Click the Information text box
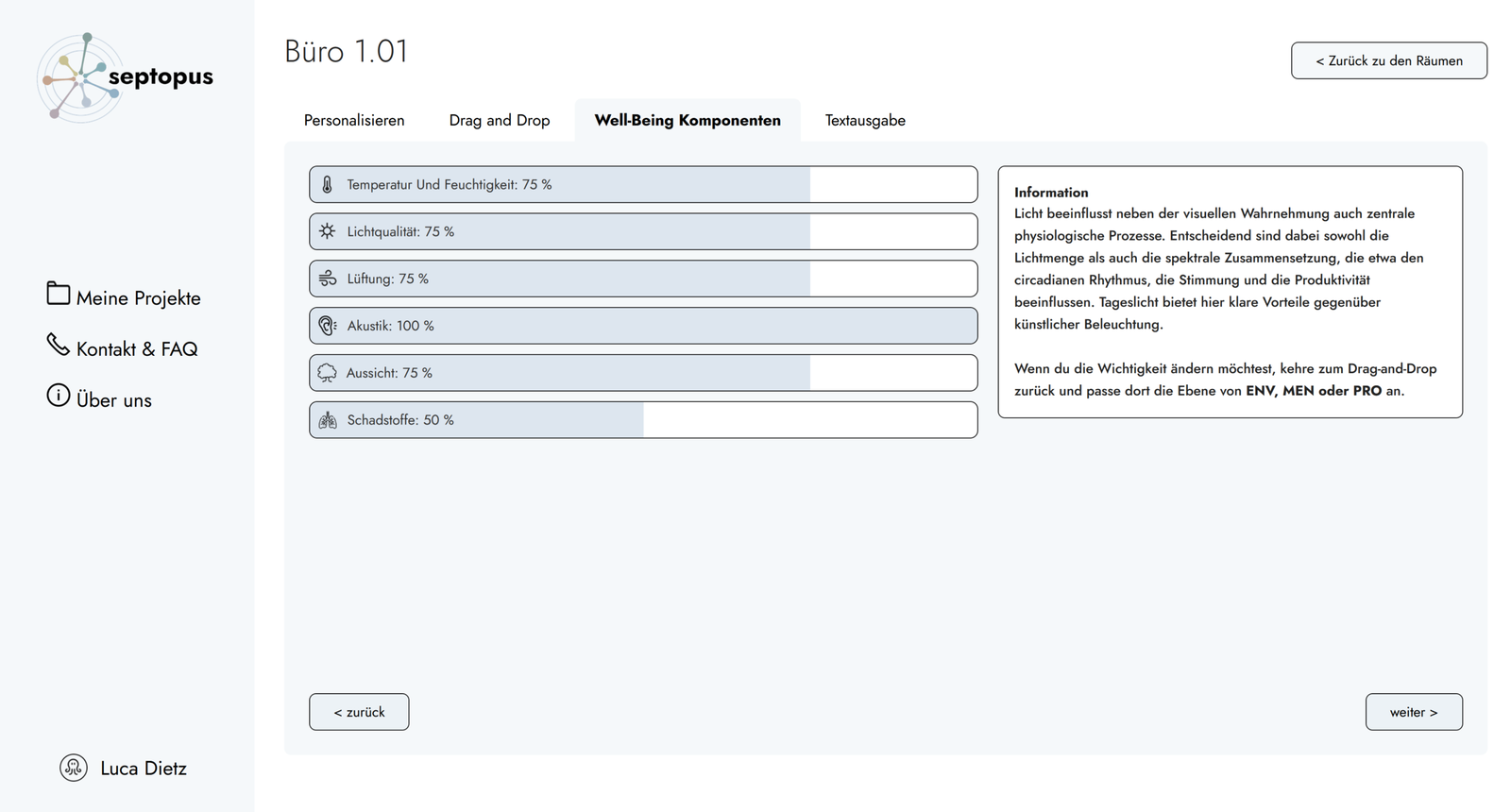The width and height of the screenshot is (1511, 812). tap(1230, 292)
